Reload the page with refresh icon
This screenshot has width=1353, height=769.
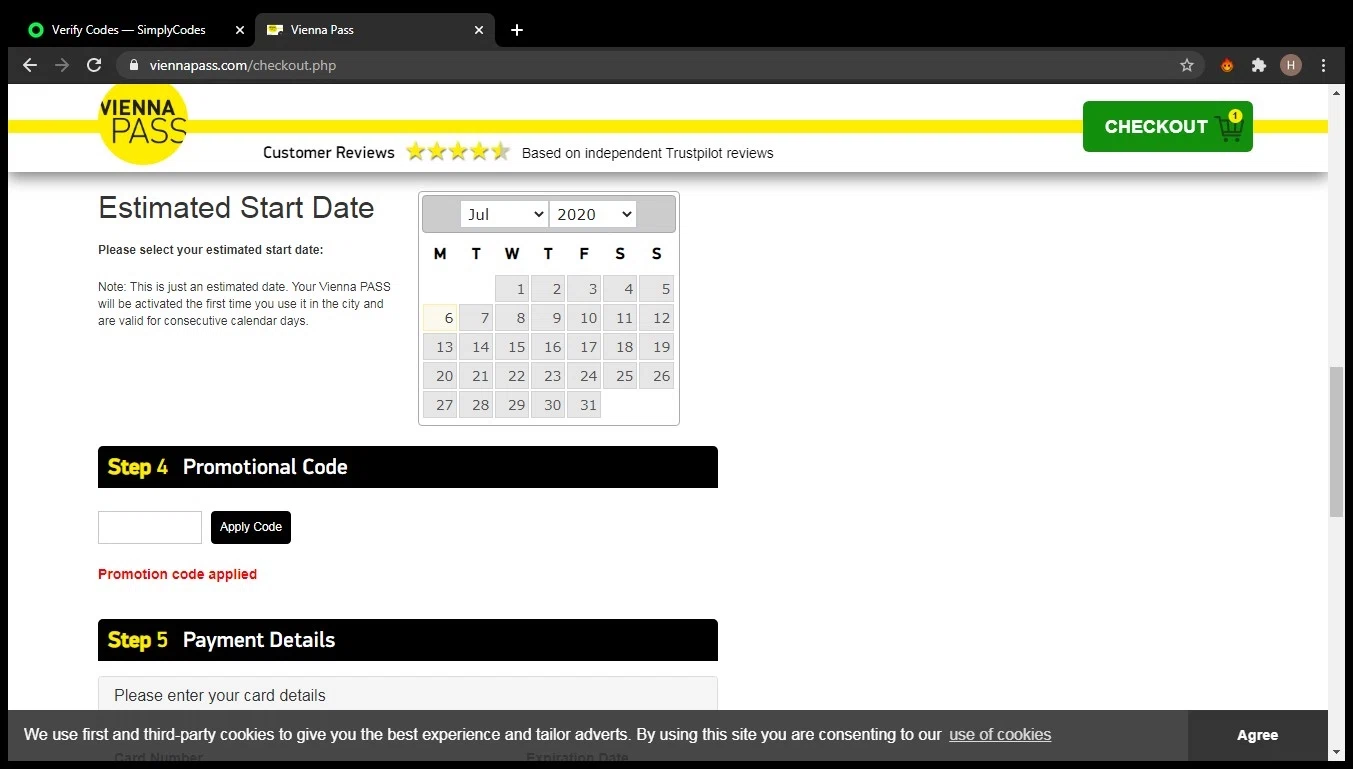pyautogui.click(x=94, y=65)
